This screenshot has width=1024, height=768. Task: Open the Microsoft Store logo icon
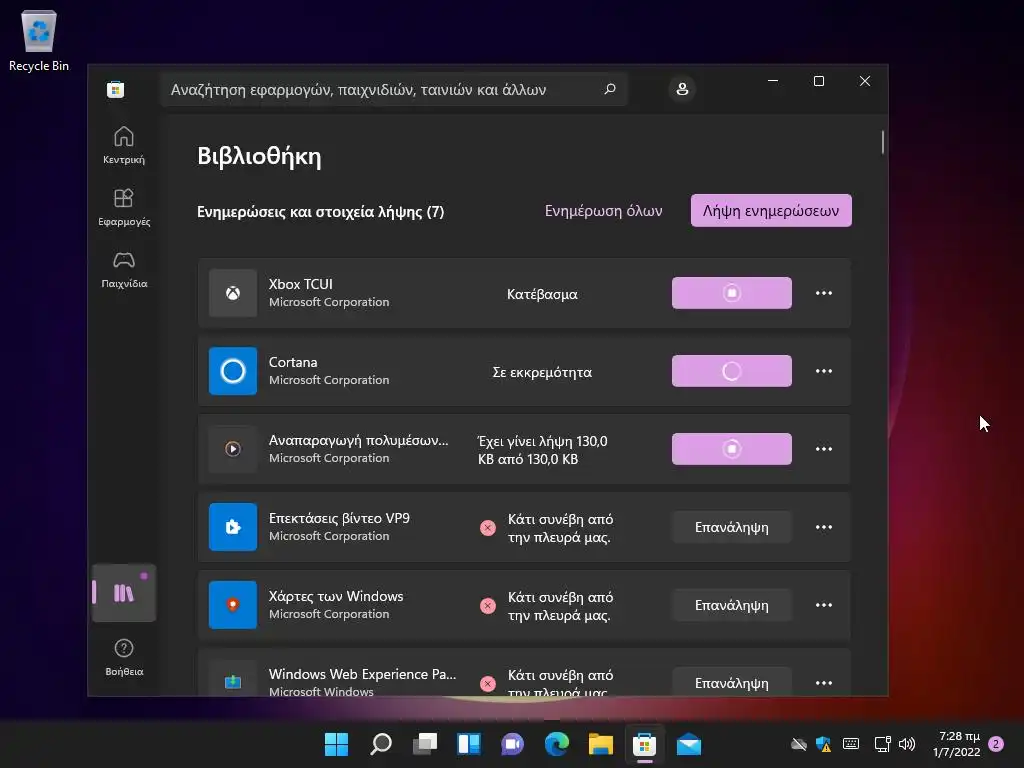pyautogui.click(x=116, y=89)
